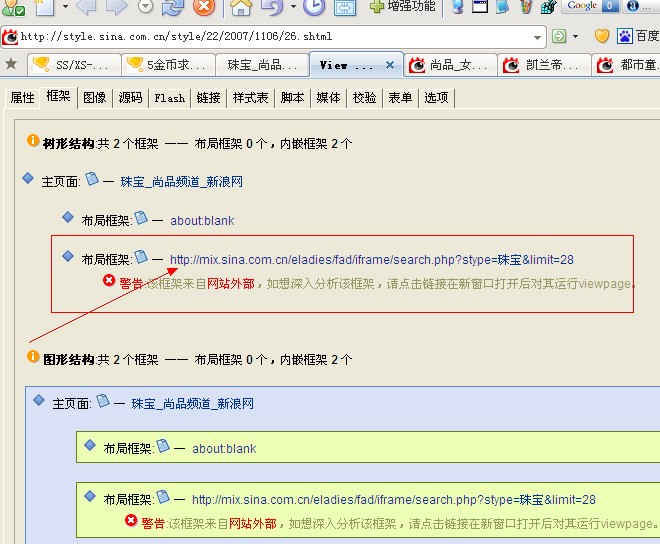
Task: Open mix.sina.com.cn search.php link in graphical structure
Action: pyautogui.click(x=394, y=499)
